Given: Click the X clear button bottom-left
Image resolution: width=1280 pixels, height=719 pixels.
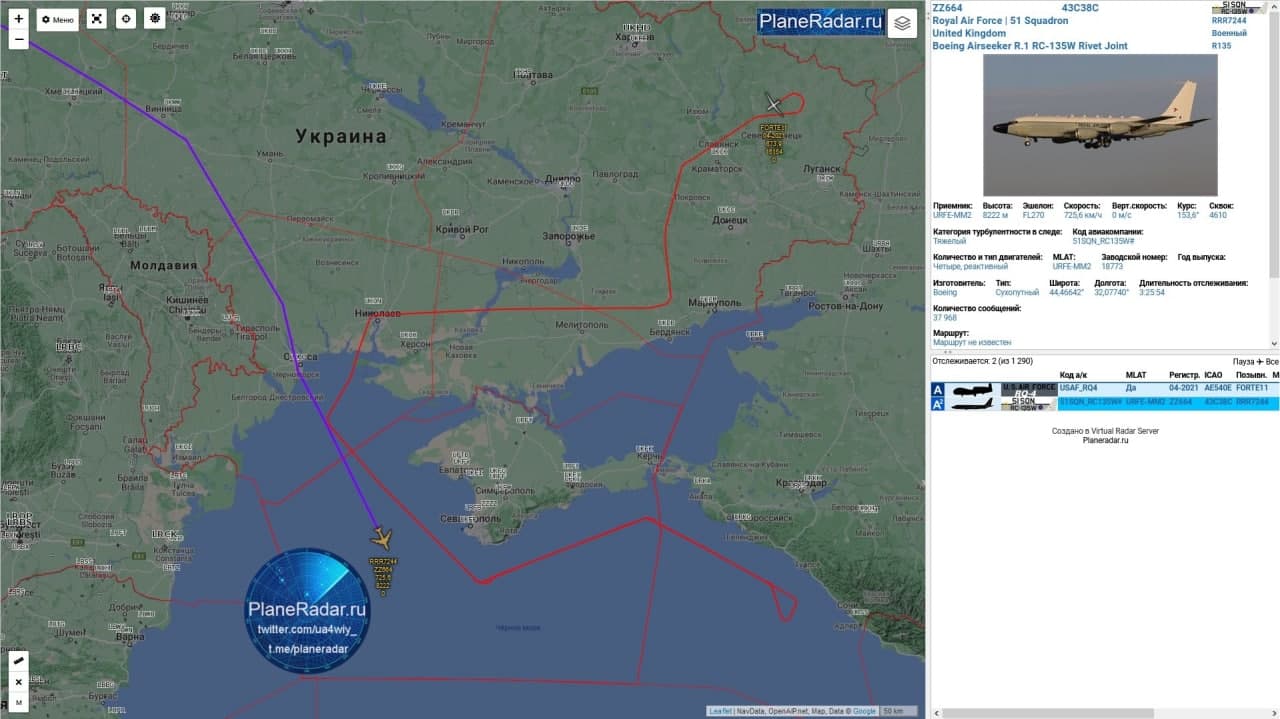Looking at the screenshot, I should pos(18,682).
